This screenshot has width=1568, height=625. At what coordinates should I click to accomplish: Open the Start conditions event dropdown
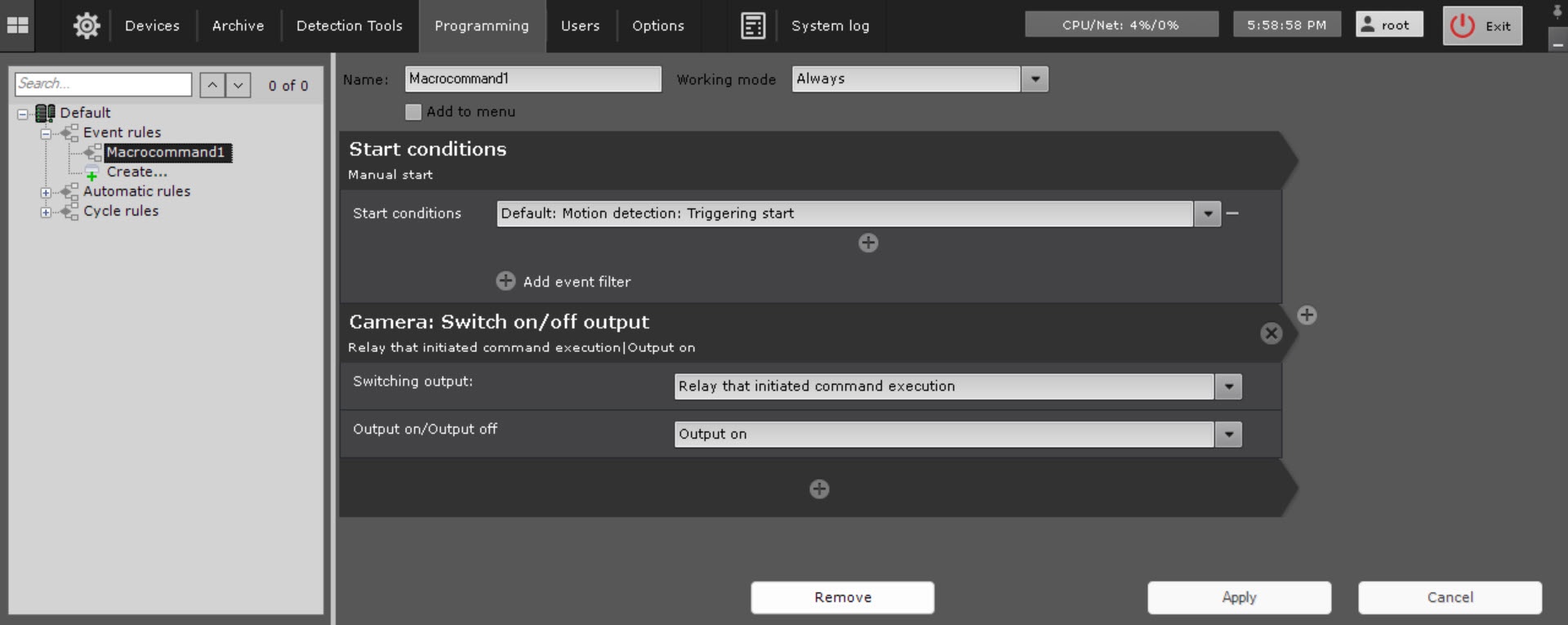1207,214
